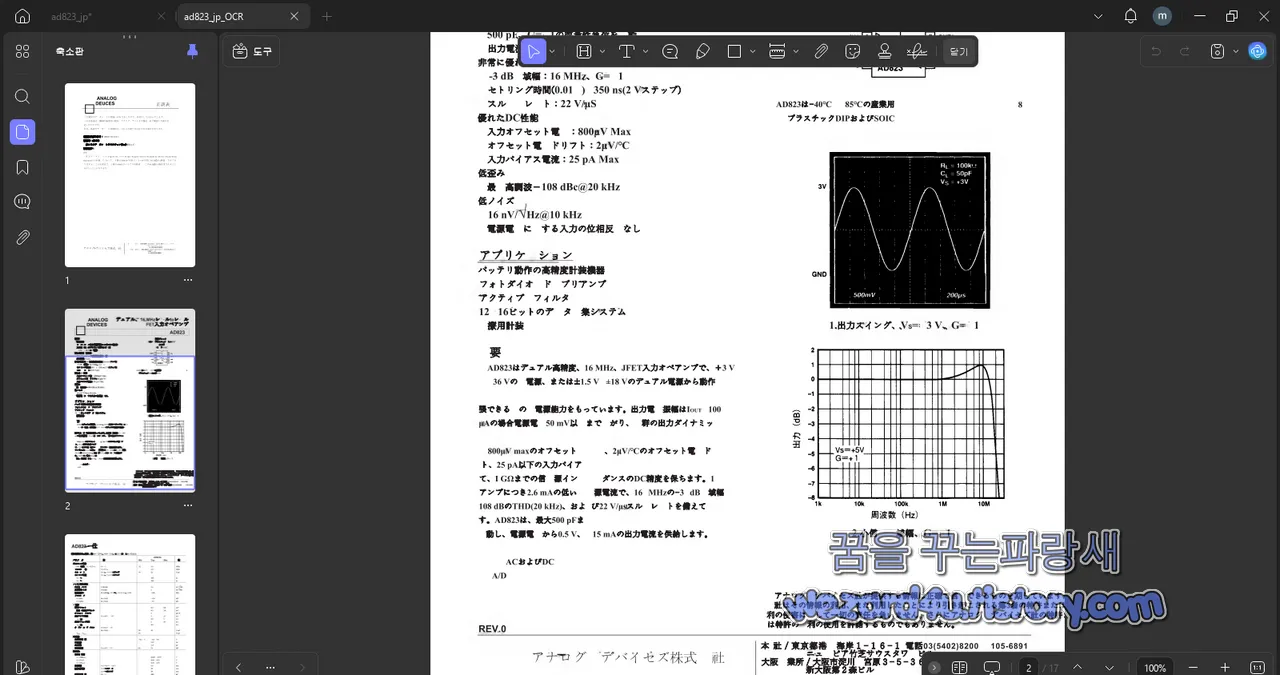Open the search panel in sidebar
Screen dimensions: 1280x675
(22, 96)
